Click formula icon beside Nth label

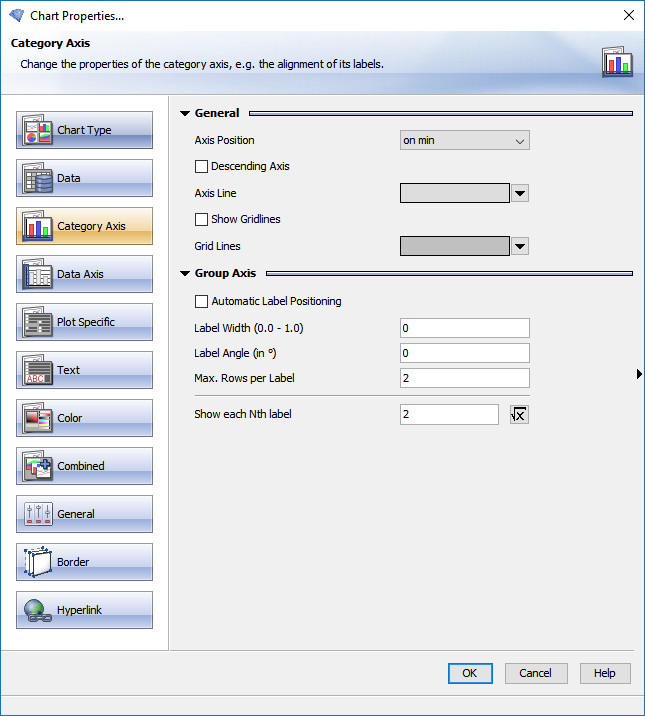519,414
